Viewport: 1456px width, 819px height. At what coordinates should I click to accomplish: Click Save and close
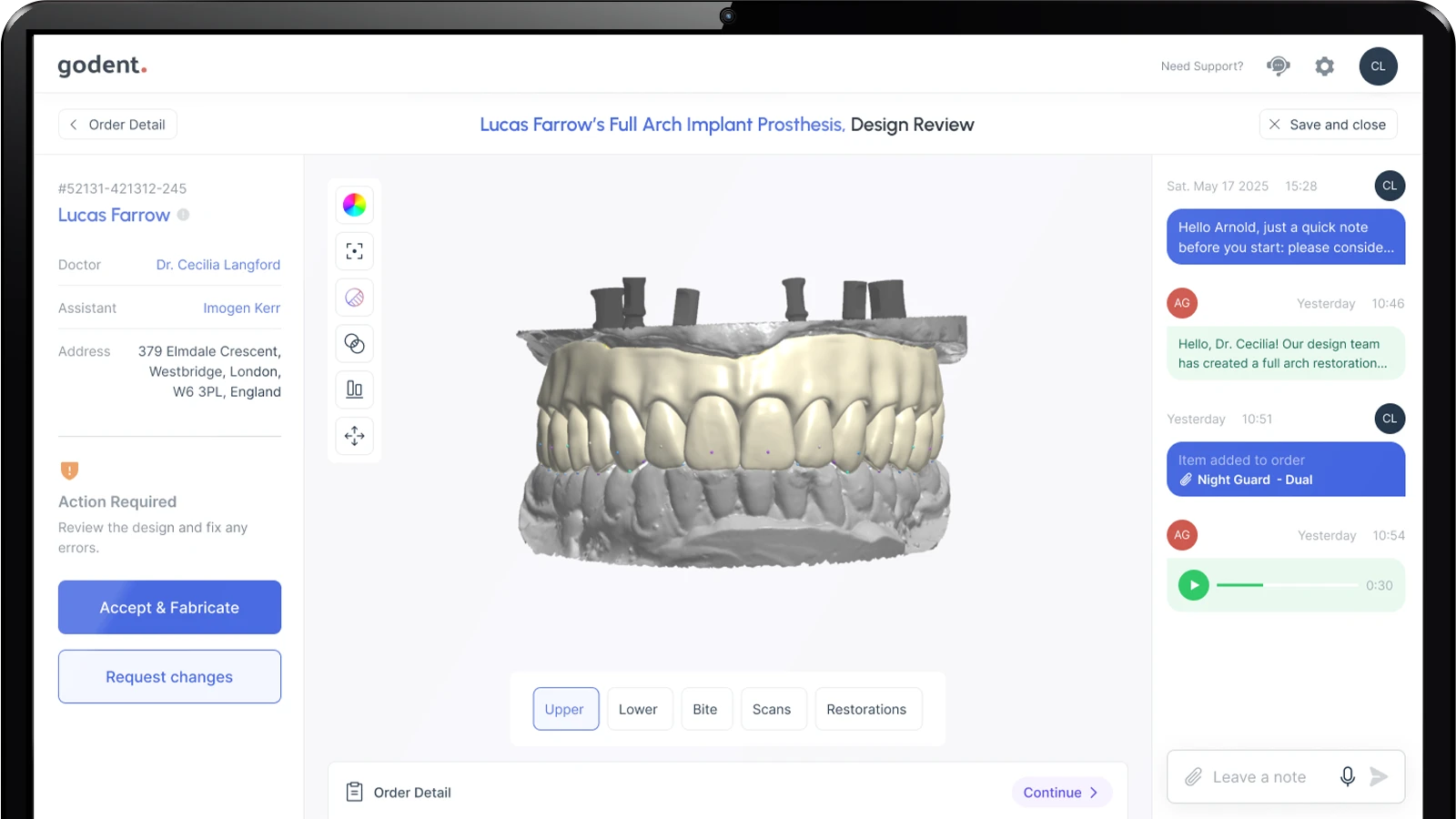1328,125
